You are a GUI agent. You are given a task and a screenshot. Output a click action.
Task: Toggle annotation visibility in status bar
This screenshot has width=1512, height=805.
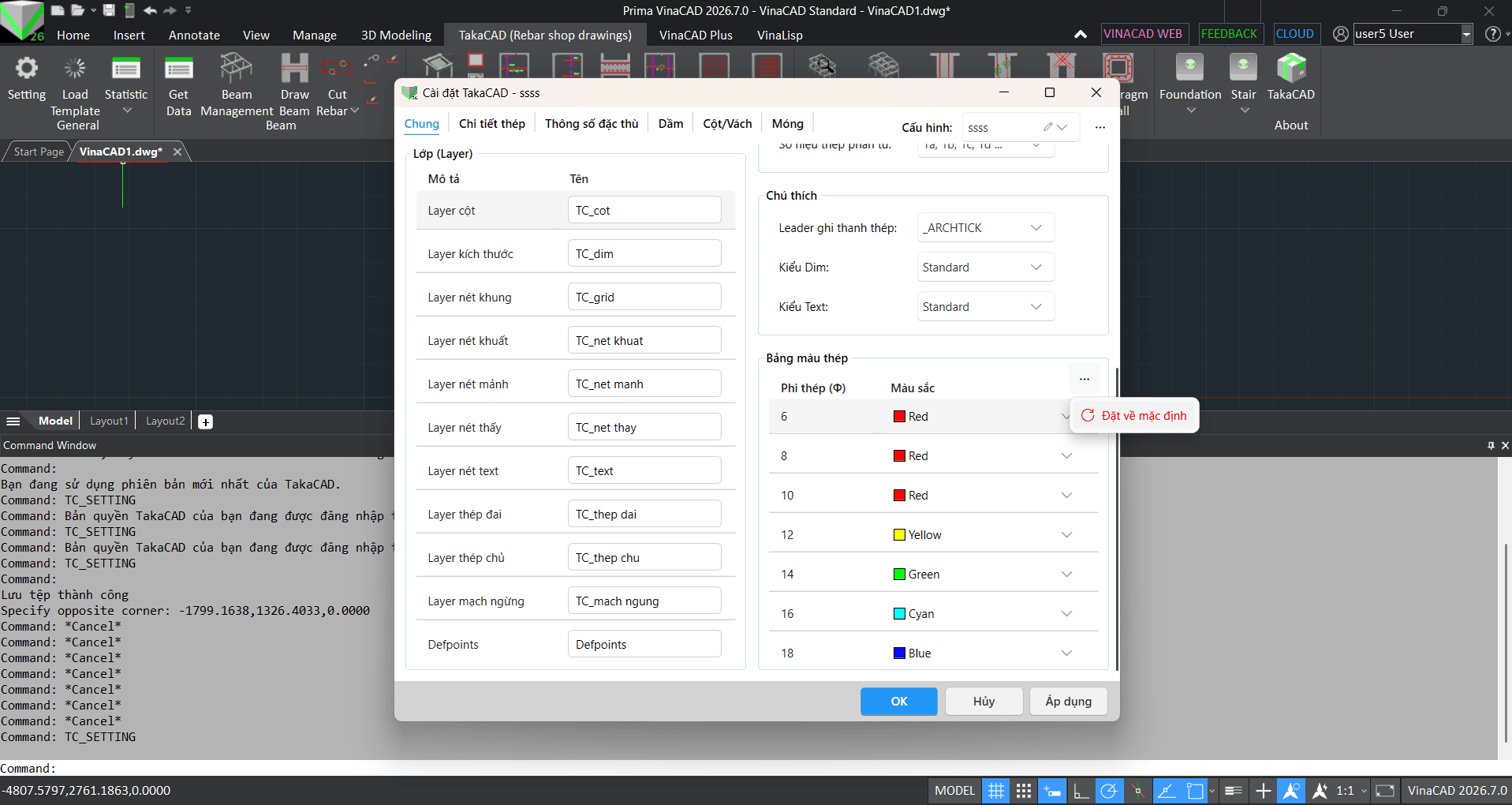tap(1291, 791)
